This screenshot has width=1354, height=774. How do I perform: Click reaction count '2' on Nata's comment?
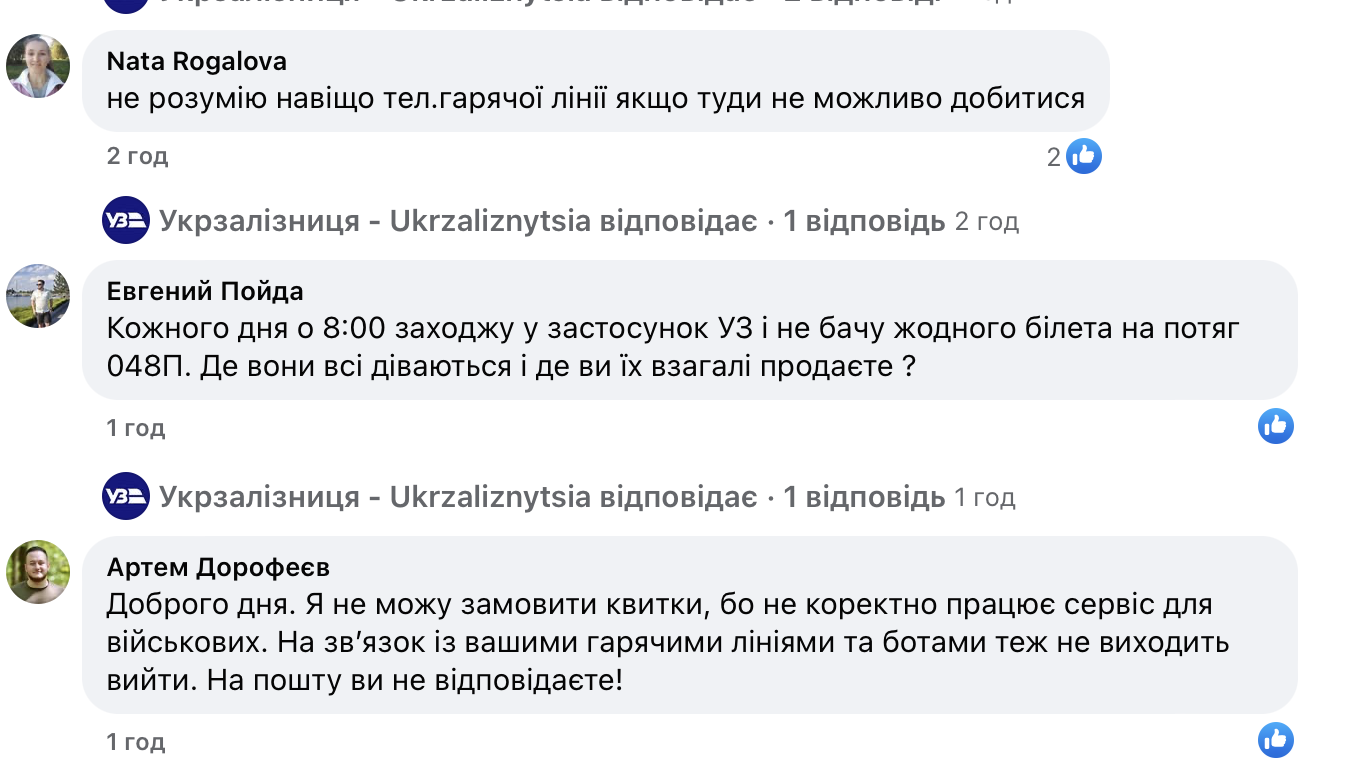pyautogui.click(x=1053, y=157)
